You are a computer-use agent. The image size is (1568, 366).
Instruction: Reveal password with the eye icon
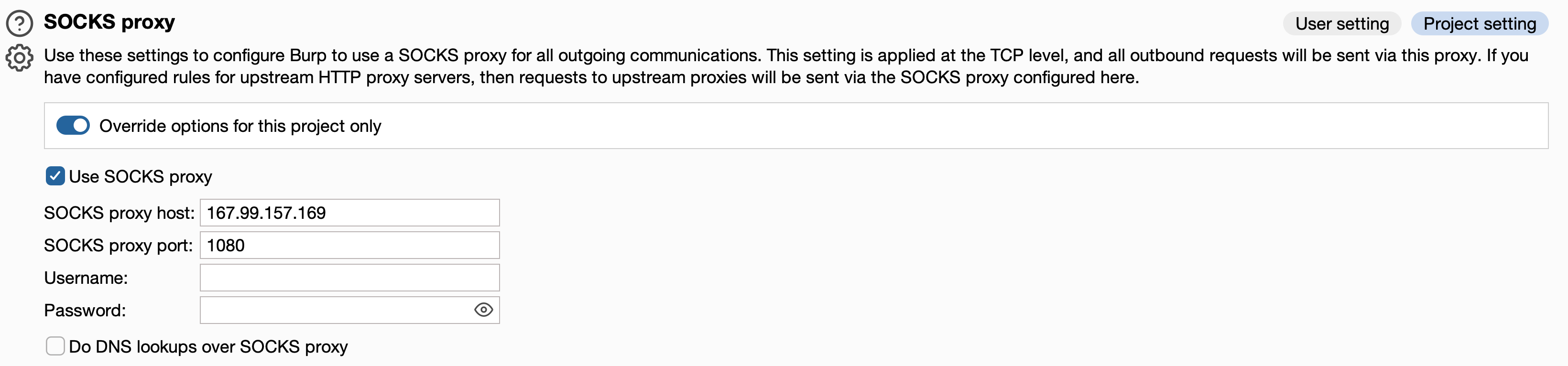[x=483, y=310]
